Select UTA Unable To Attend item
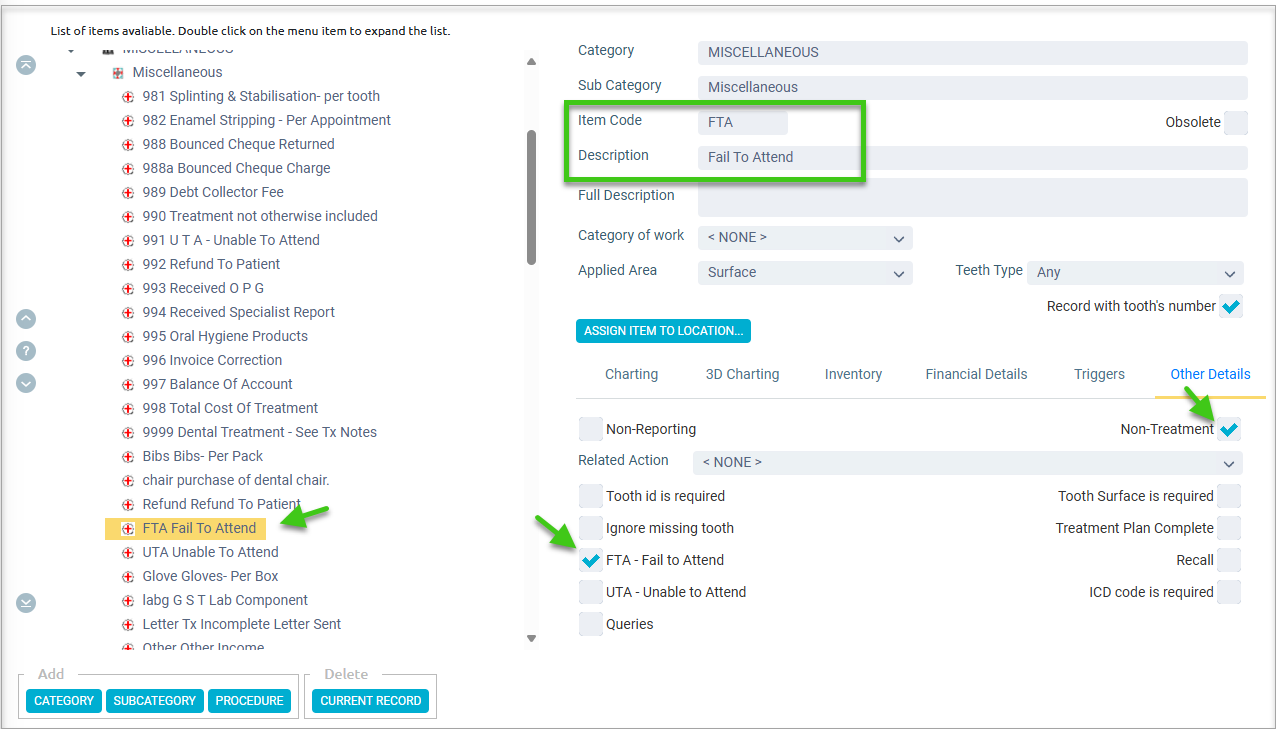Viewport: 1276px width, 729px height. 210,552
